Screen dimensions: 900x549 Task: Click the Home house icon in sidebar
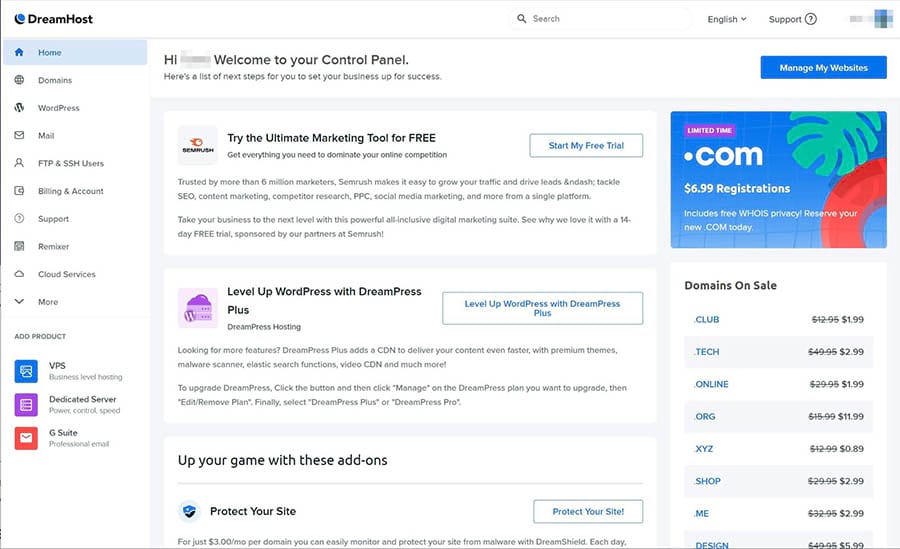pyautogui.click(x=19, y=52)
